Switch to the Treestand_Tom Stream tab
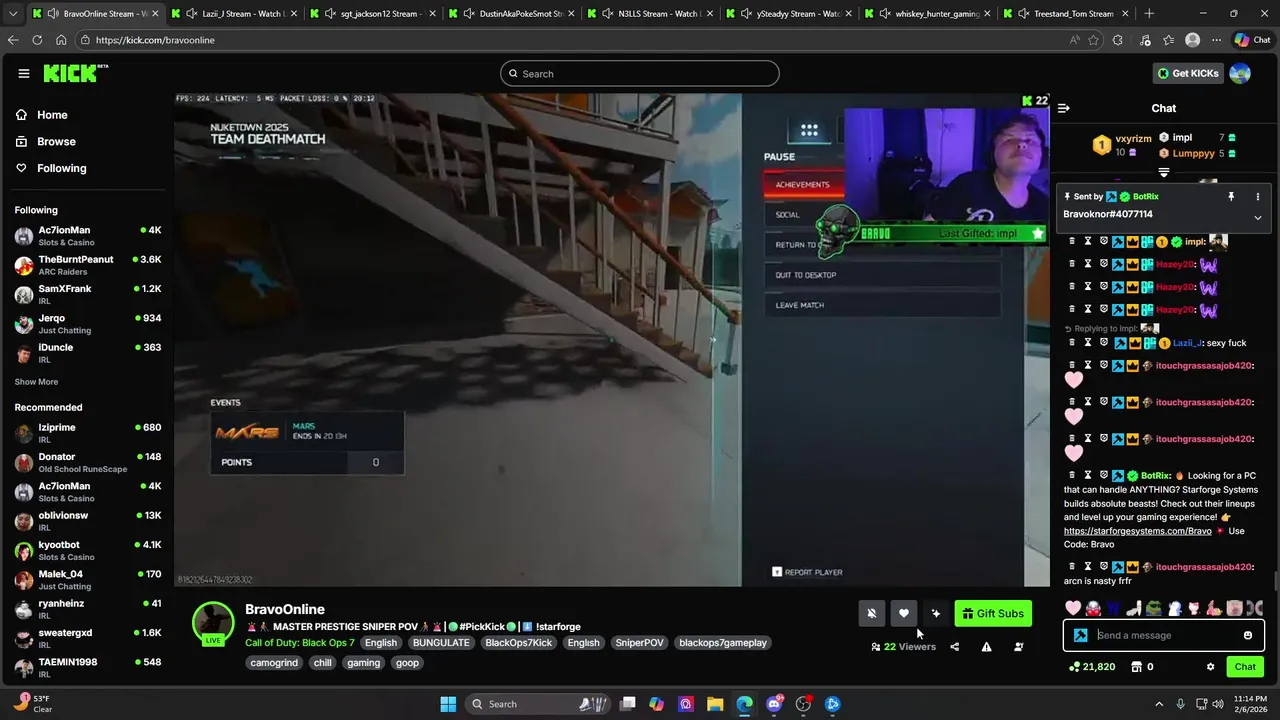 point(1066,14)
